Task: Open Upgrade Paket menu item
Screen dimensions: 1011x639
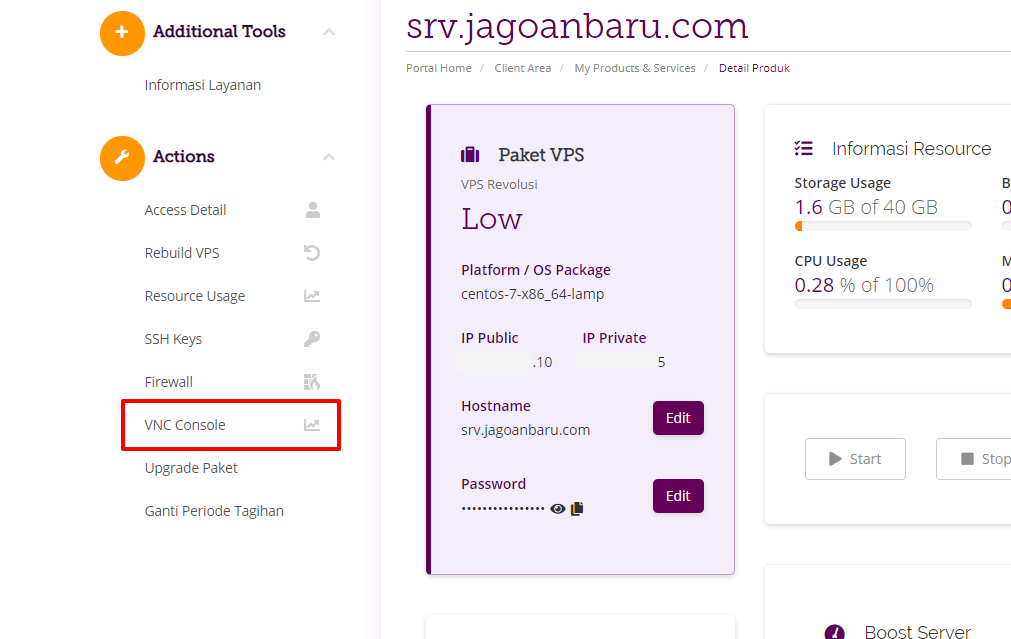Action: [x=191, y=468]
